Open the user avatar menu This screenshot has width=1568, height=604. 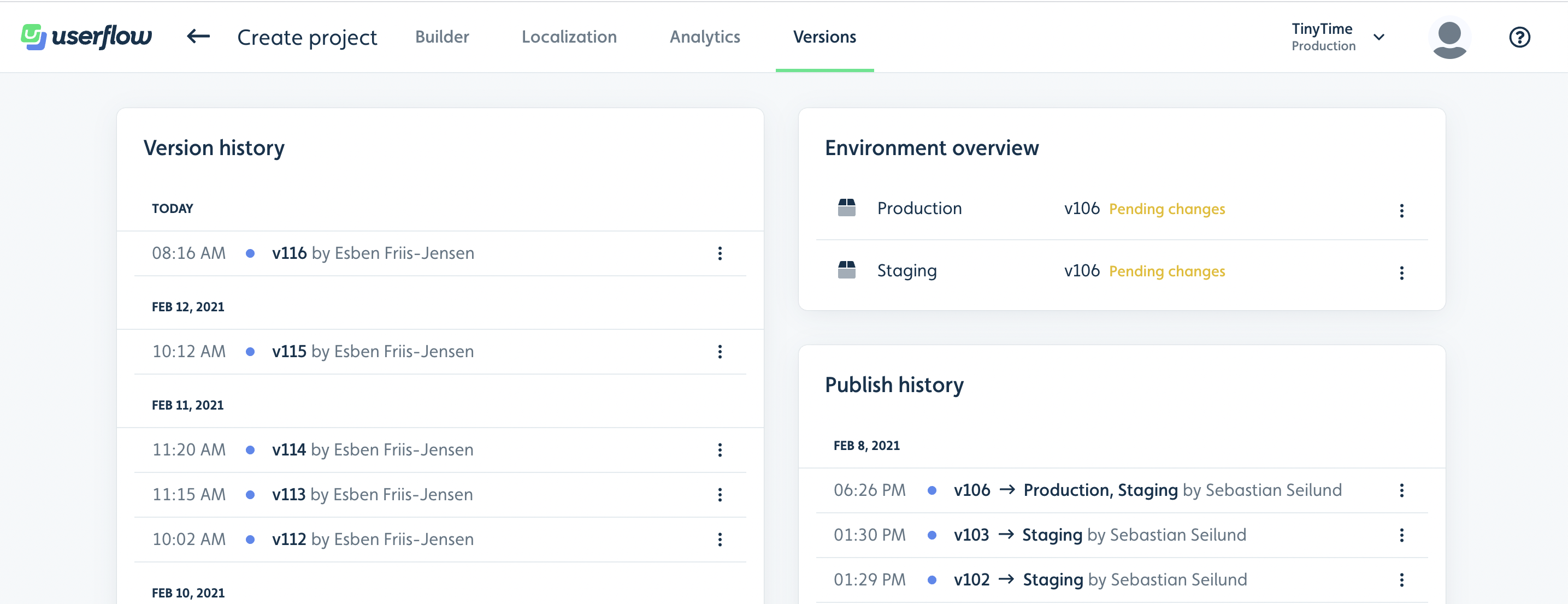(x=1449, y=38)
